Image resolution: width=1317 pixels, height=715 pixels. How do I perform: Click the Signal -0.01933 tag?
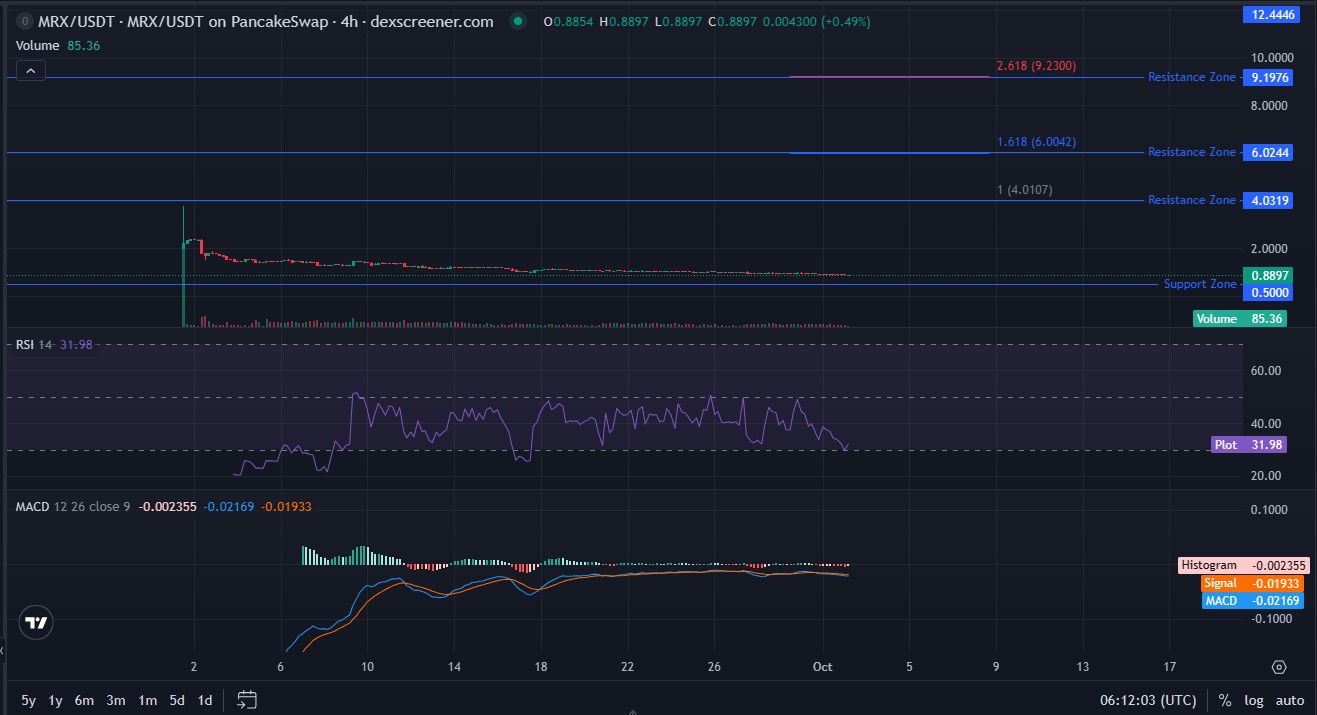coord(1254,583)
